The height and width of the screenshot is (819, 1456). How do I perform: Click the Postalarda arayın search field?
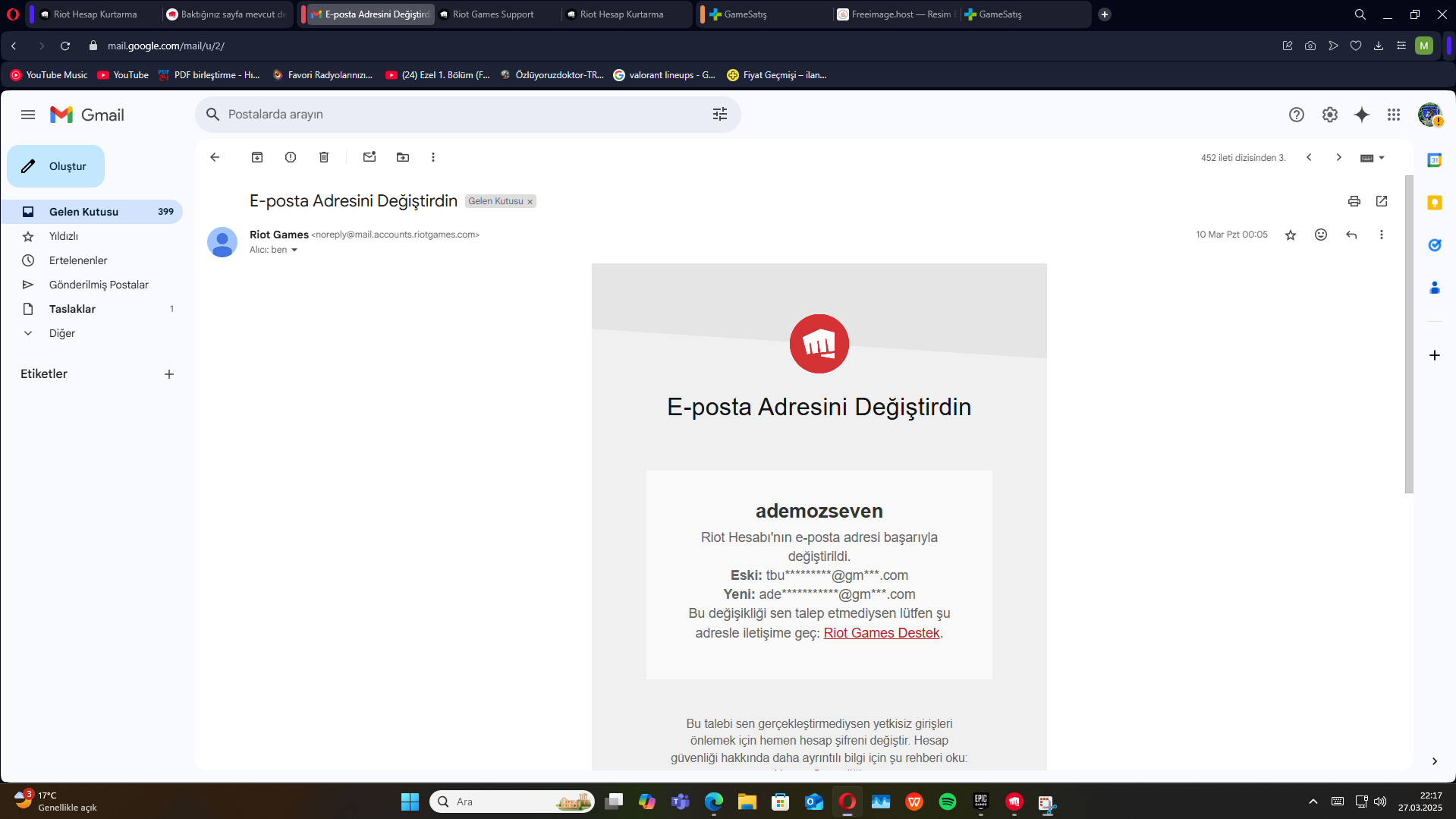point(468,114)
